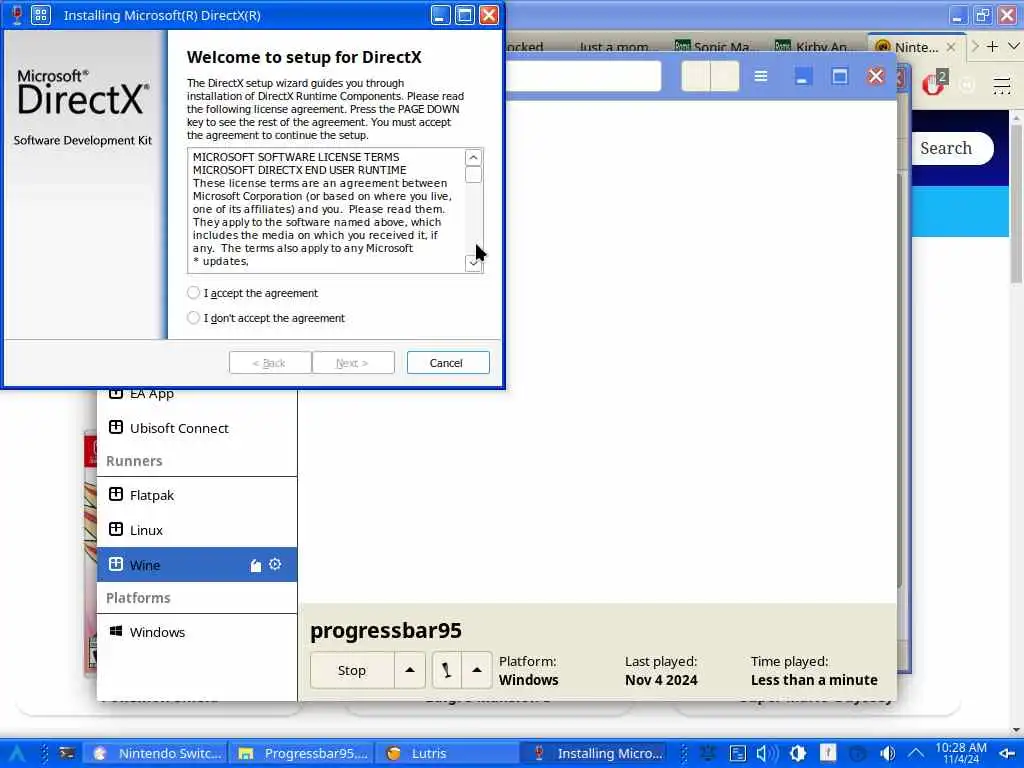Select EA App in Lutris sidebar

tap(196, 394)
